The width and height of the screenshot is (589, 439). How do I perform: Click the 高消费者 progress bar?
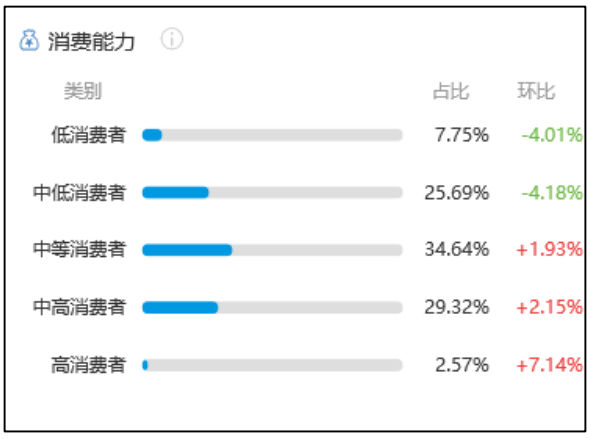coord(272,365)
